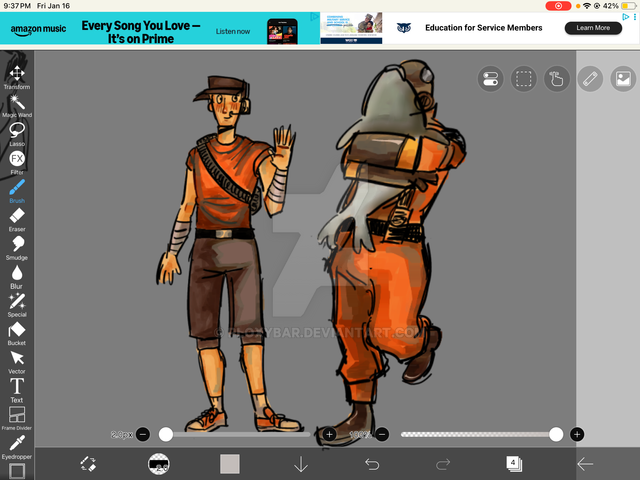The image size is (640, 480).
Task: Activate the Smudge tool
Action: (x=17, y=245)
